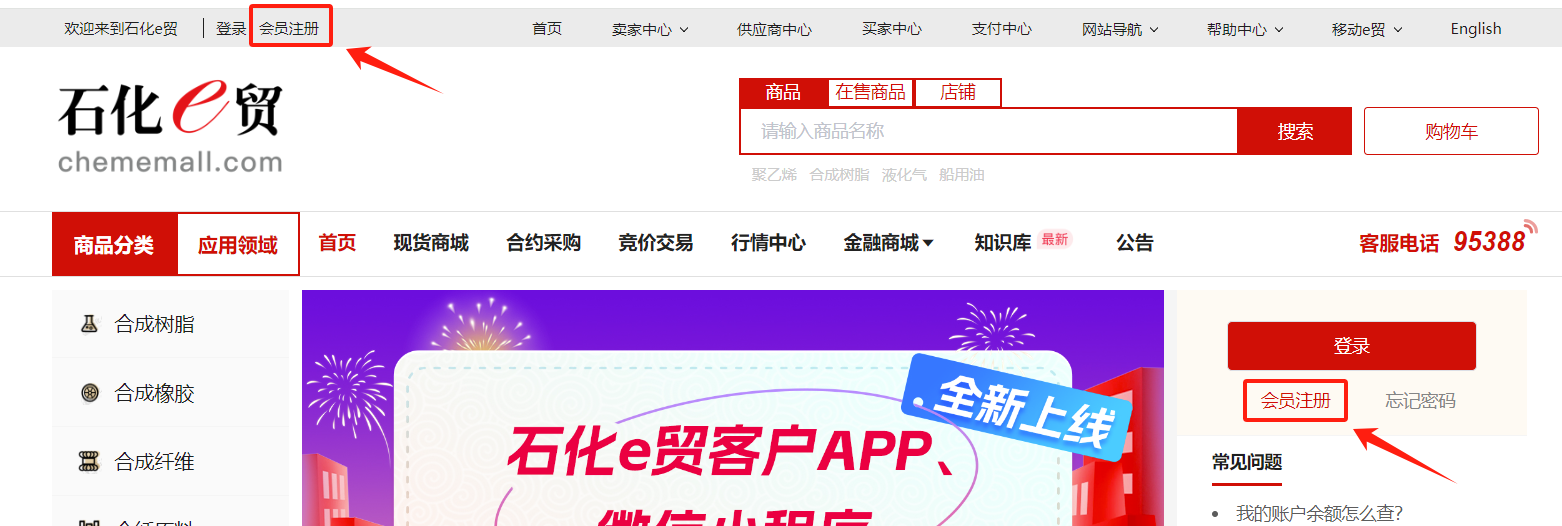Image resolution: width=1562 pixels, height=526 pixels.
Task: Open the 购物车 shopping cart button
Action: point(1451,131)
